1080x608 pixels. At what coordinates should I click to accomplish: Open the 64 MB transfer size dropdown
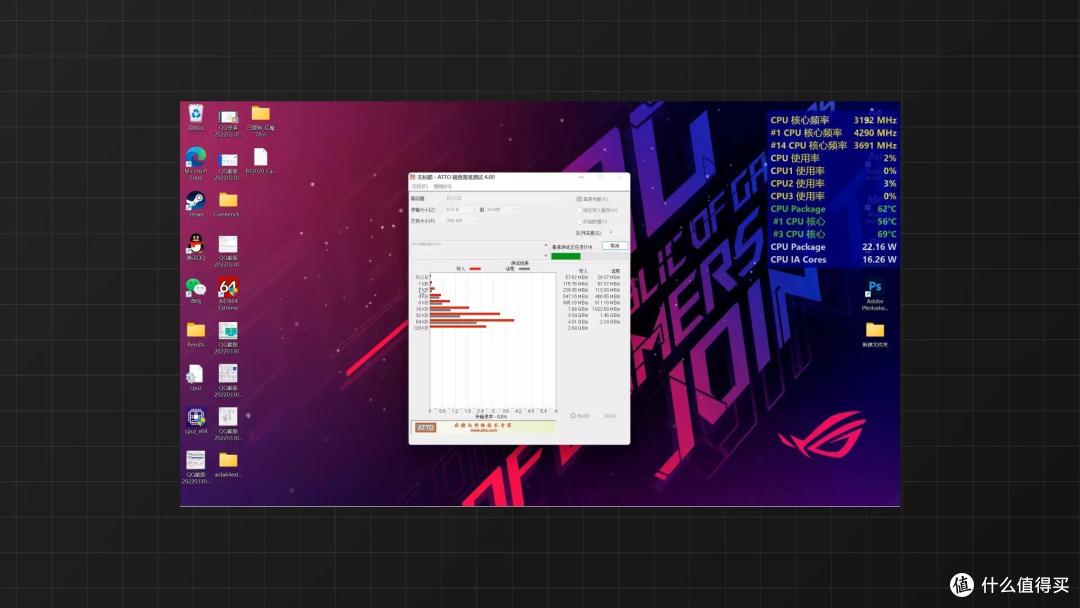click(x=503, y=209)
